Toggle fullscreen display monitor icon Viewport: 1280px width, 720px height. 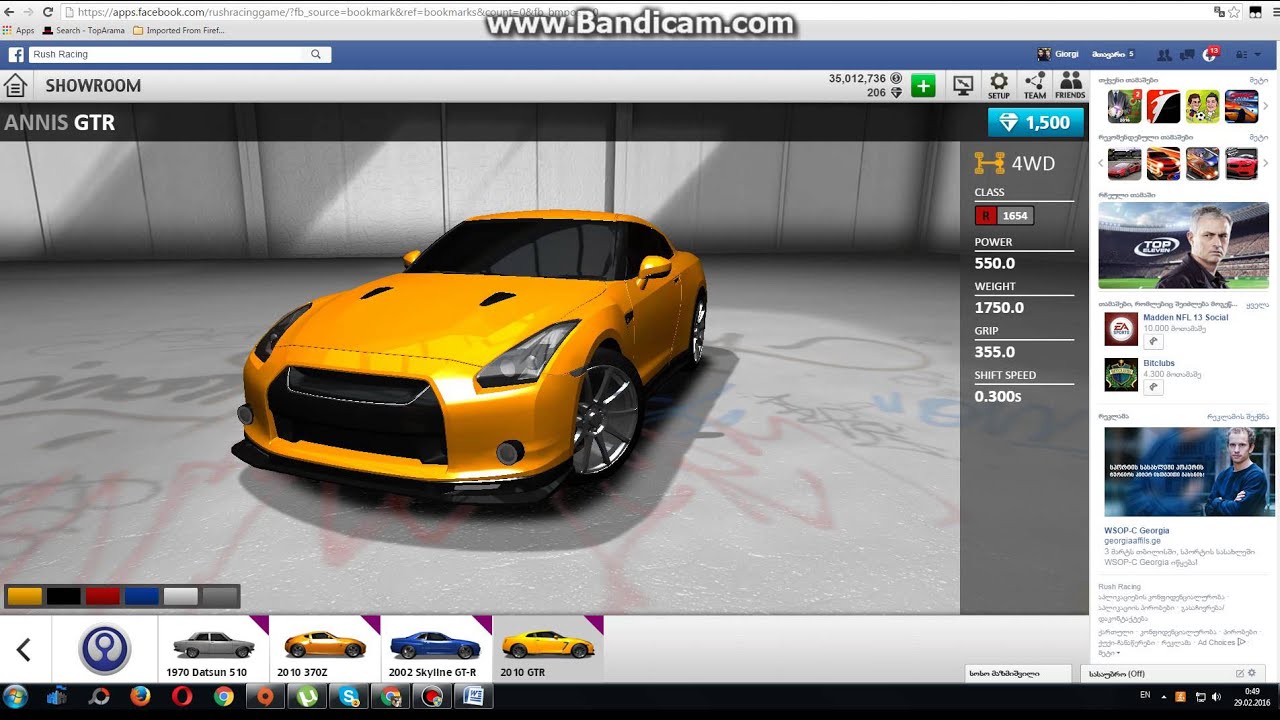click(963, 86)
